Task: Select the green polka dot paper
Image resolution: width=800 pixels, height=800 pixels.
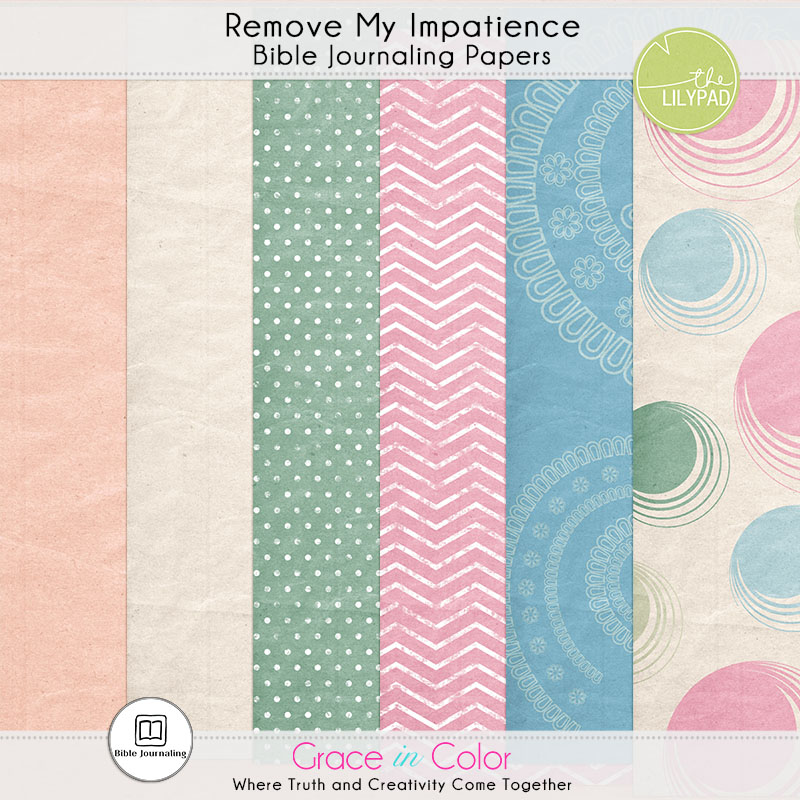Action: point(316,406)
